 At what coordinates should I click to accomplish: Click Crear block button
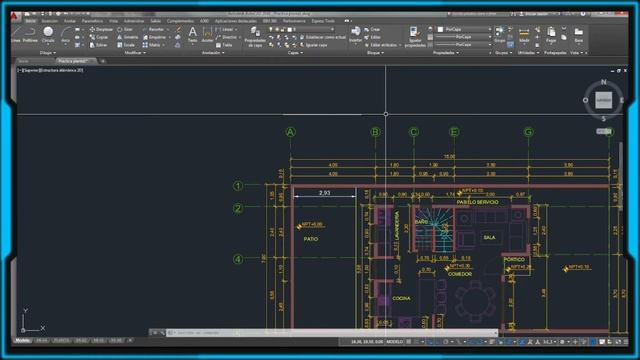pos(372,29)
